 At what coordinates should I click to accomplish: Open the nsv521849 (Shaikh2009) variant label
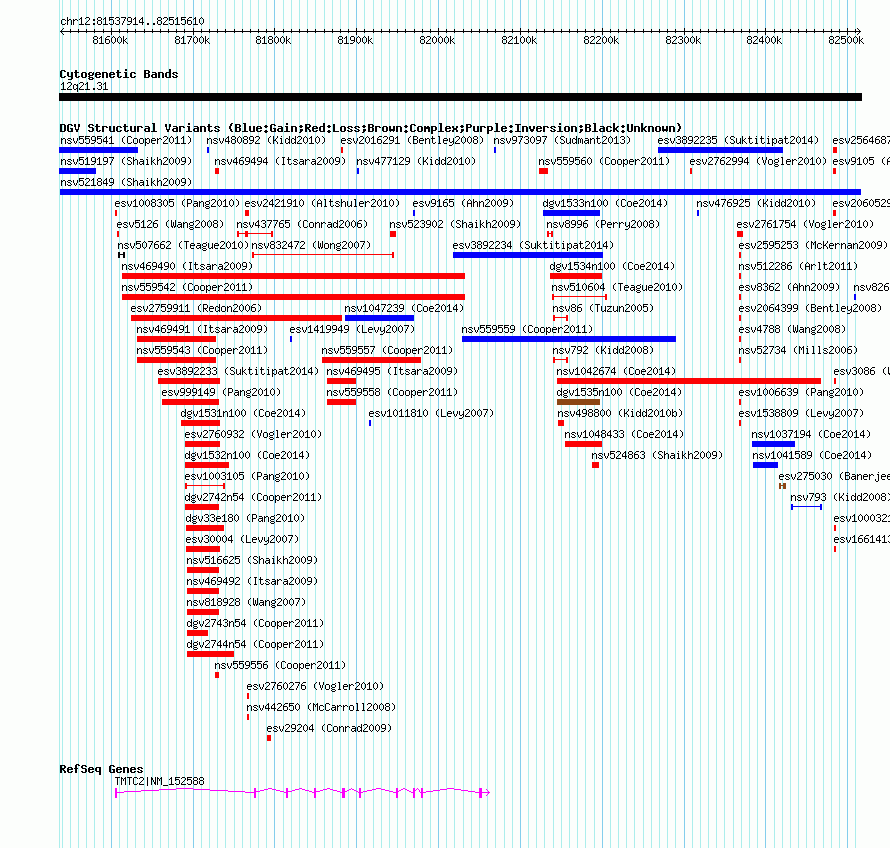pyautogui.click(x=126, y=182)
